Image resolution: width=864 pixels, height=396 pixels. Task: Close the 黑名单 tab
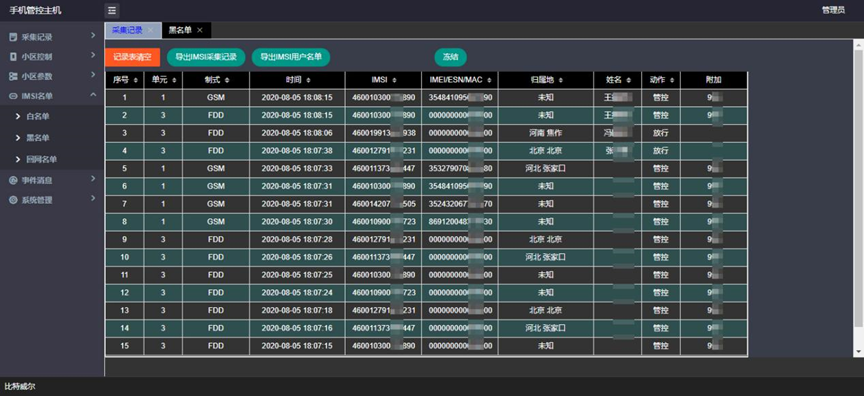(199, 30)
